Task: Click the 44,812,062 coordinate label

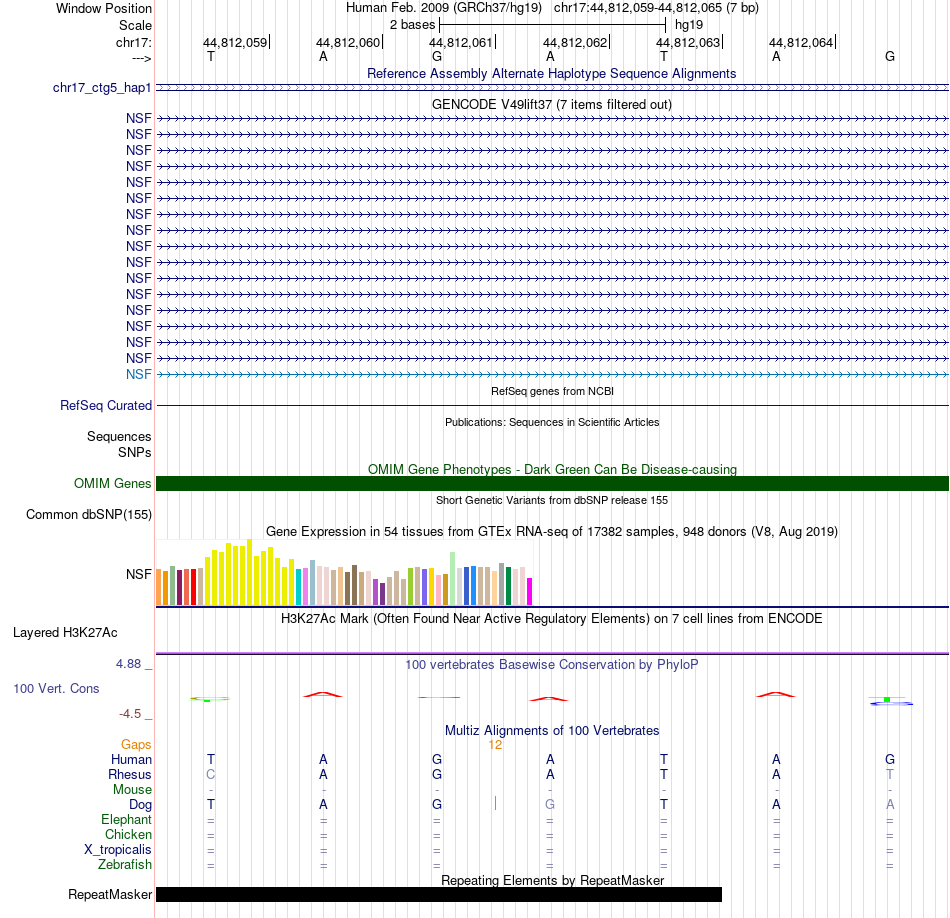Action: click(x=575, y=42)
